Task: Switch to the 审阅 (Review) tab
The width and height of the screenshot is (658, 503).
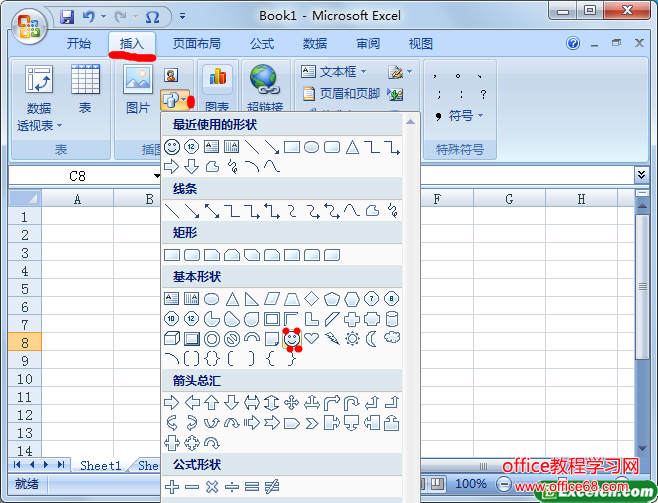Action: [368, 44]
